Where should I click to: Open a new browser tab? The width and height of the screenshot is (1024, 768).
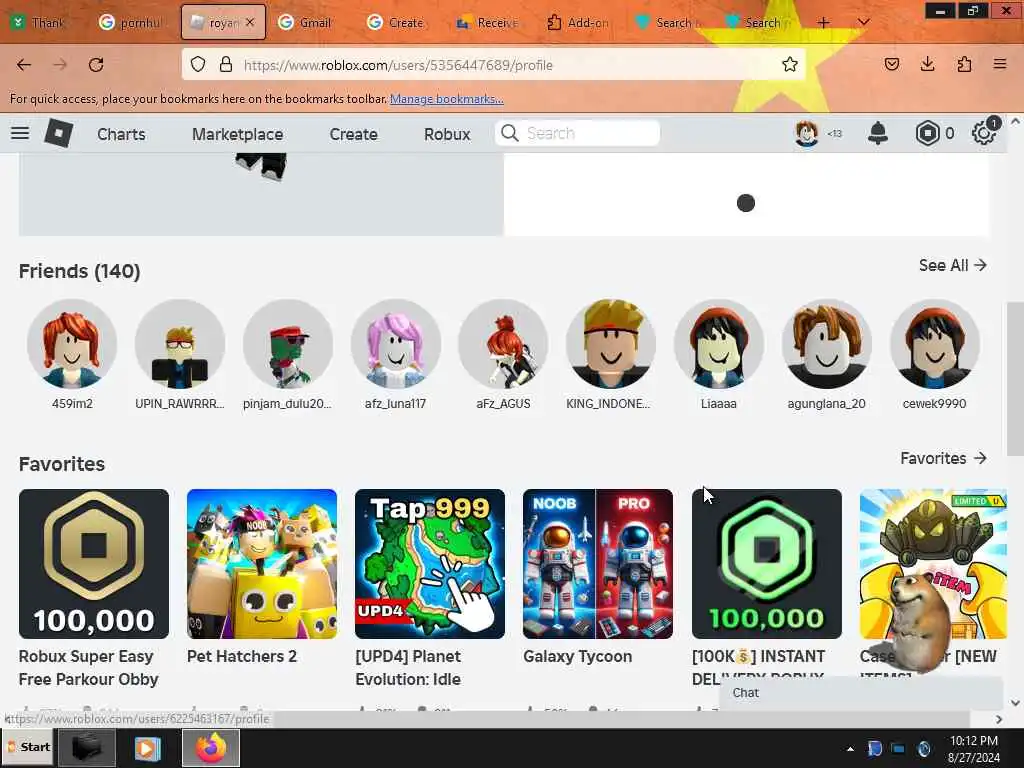pyautogui.click(x=824, y=23)
